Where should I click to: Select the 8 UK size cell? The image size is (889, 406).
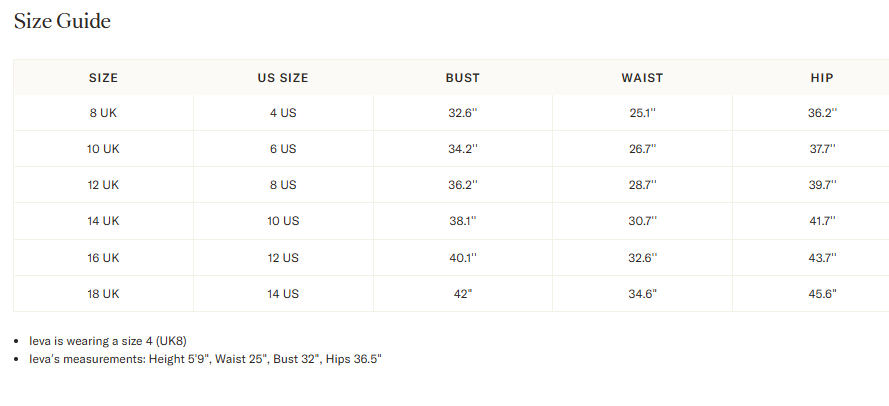click(103, 113)
